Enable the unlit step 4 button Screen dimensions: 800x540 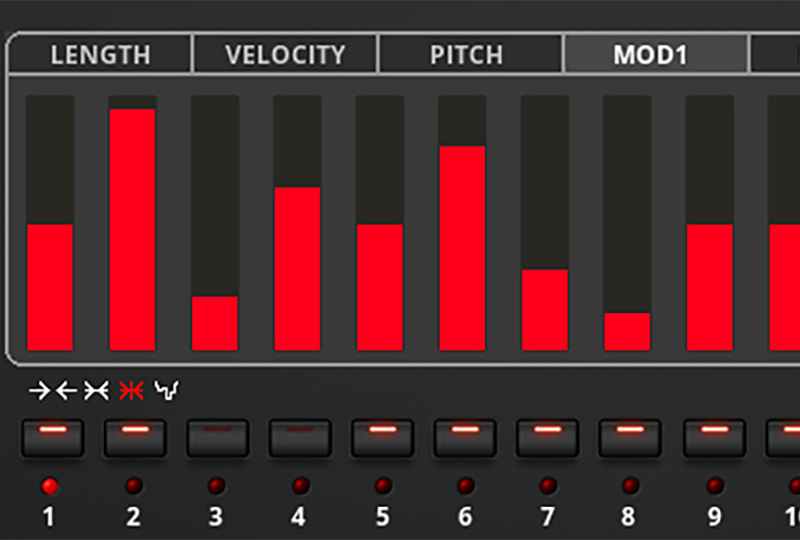tap(300, 438)
